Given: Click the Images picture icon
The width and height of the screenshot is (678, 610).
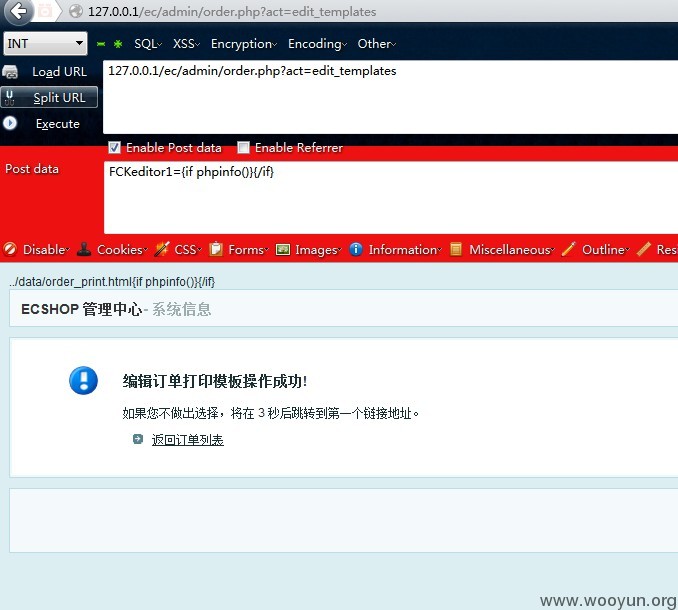Looking at the screenshot, I should (x=283, y=249).
